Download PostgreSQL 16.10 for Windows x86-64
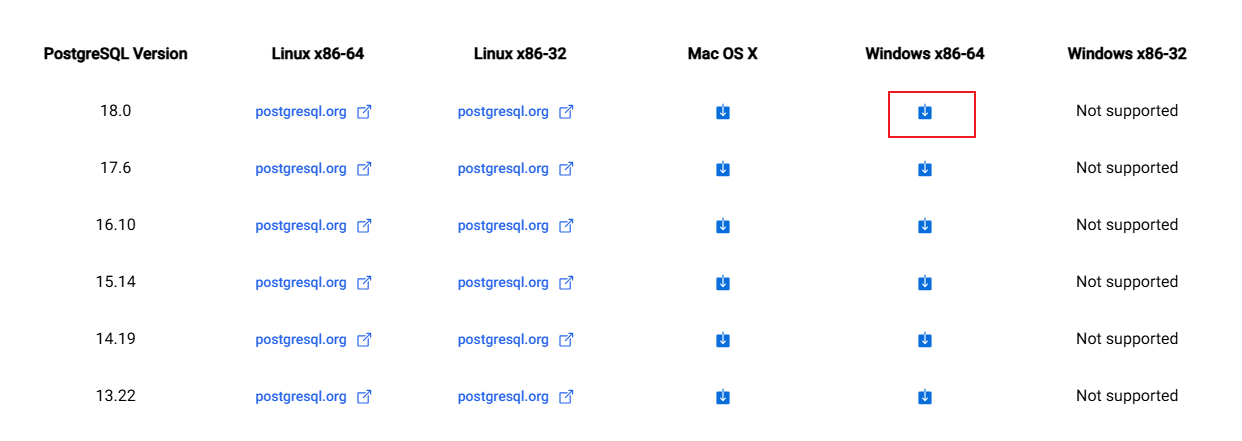1242x441 pixels. (x=925, y=226)
